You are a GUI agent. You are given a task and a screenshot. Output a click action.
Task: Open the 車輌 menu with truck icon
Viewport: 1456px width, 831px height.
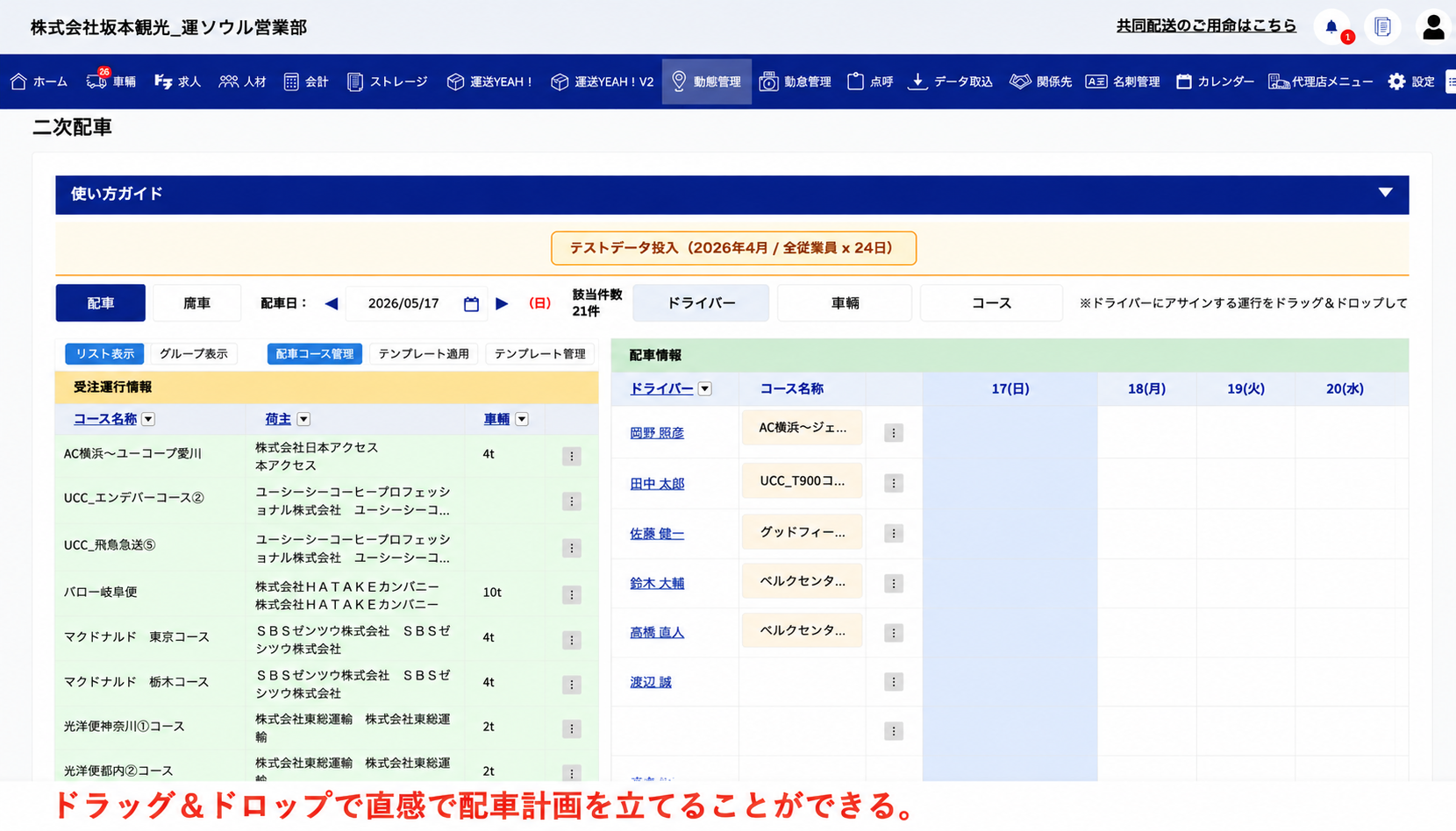coord(111,82)
